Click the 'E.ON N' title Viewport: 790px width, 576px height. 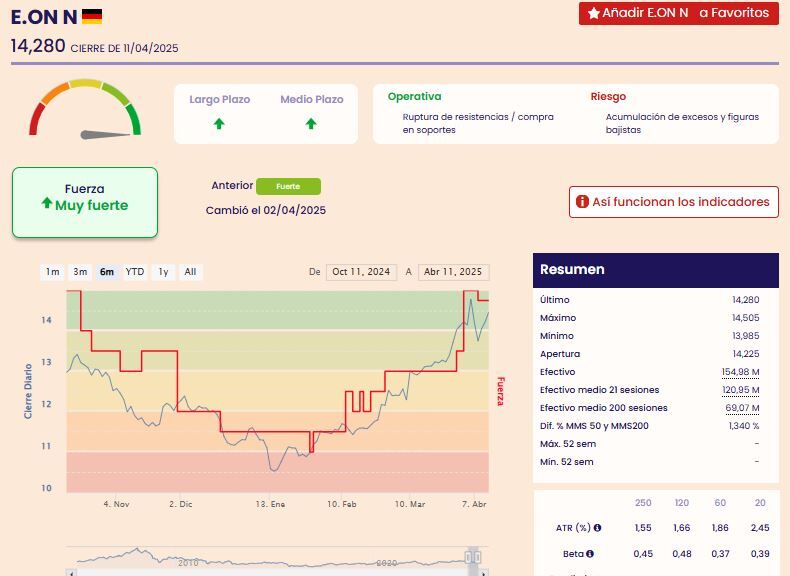click(x=44, y=17)
